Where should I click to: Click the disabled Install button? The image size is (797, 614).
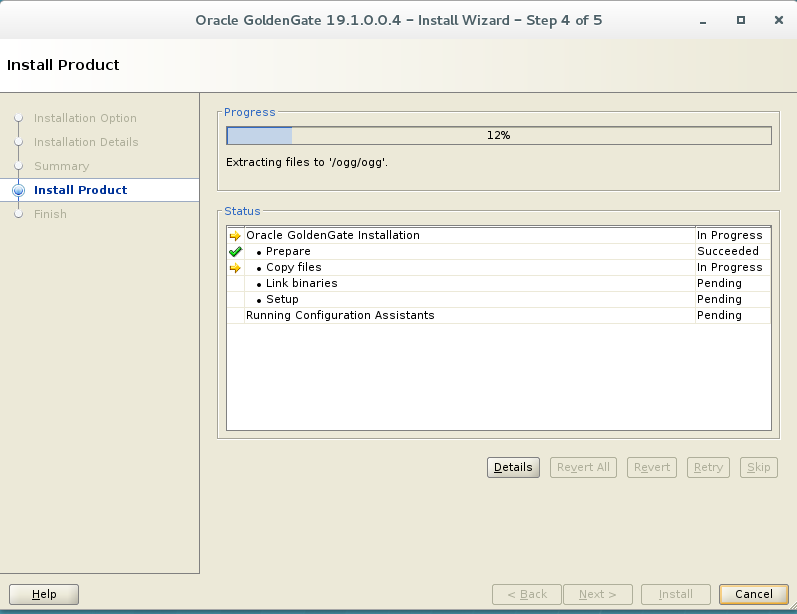pyautogui.click(x=676, y=594)
